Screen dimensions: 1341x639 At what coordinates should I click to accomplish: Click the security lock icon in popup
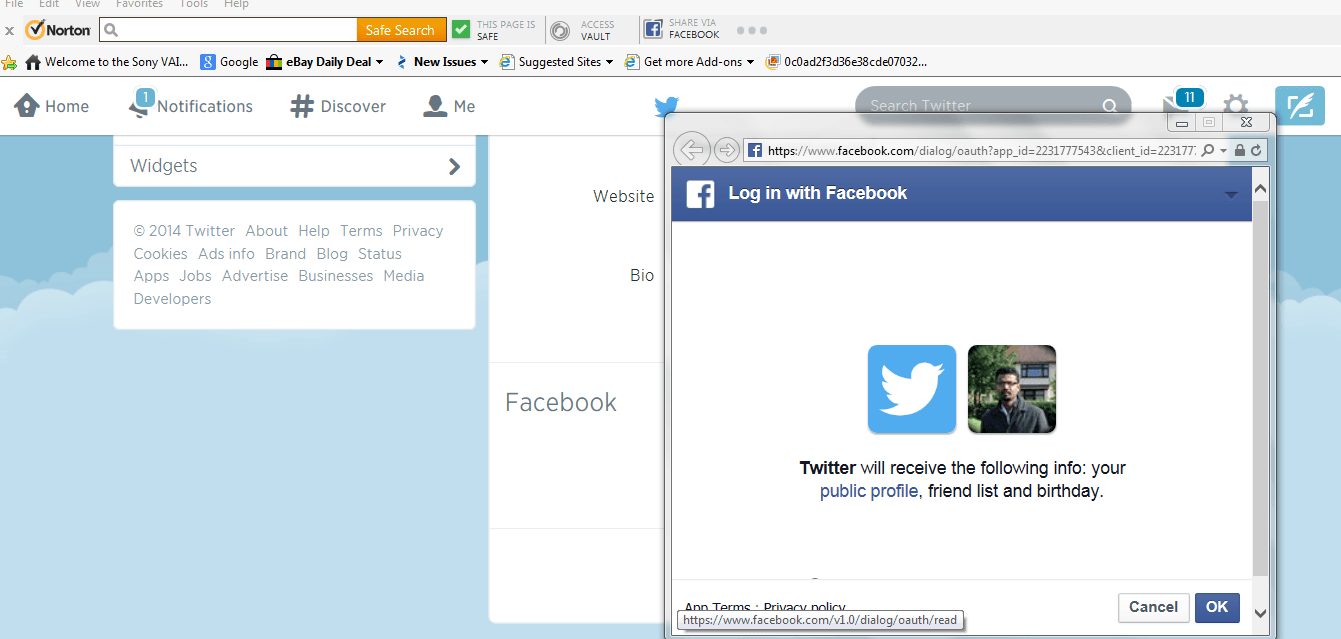tap(1240, 151)
